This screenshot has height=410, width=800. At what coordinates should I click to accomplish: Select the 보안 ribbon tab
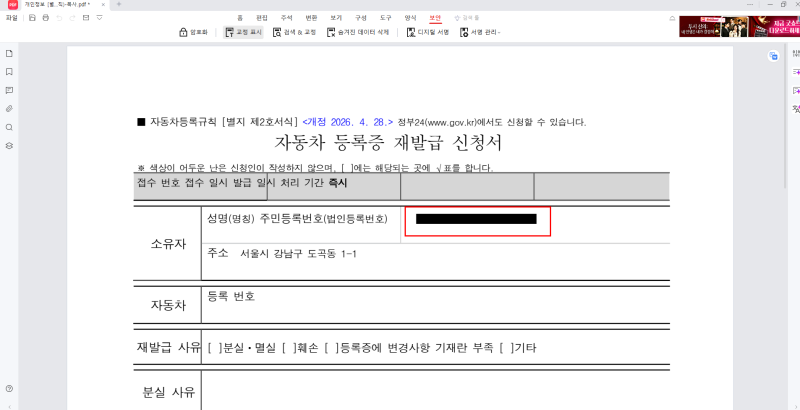435,18
